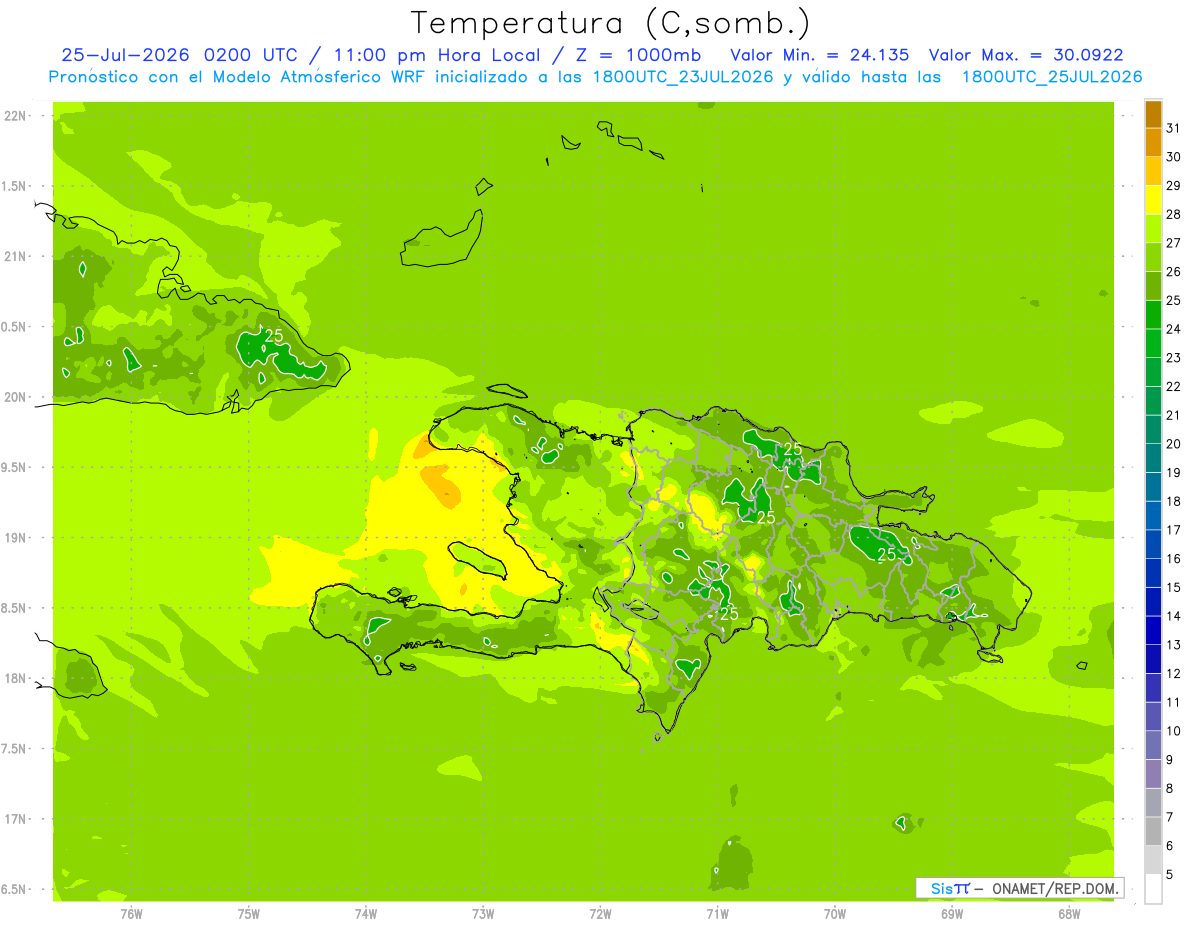The width and height of the screenshot is (1200, 927).
Task: Click the '68W' longitude axis label
Action: [1069, 914]
